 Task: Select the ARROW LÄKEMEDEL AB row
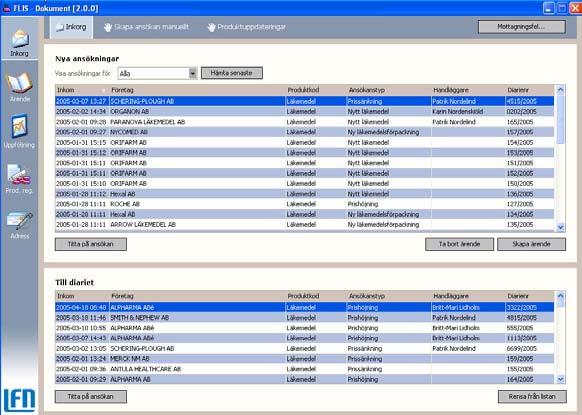point(304,225)
